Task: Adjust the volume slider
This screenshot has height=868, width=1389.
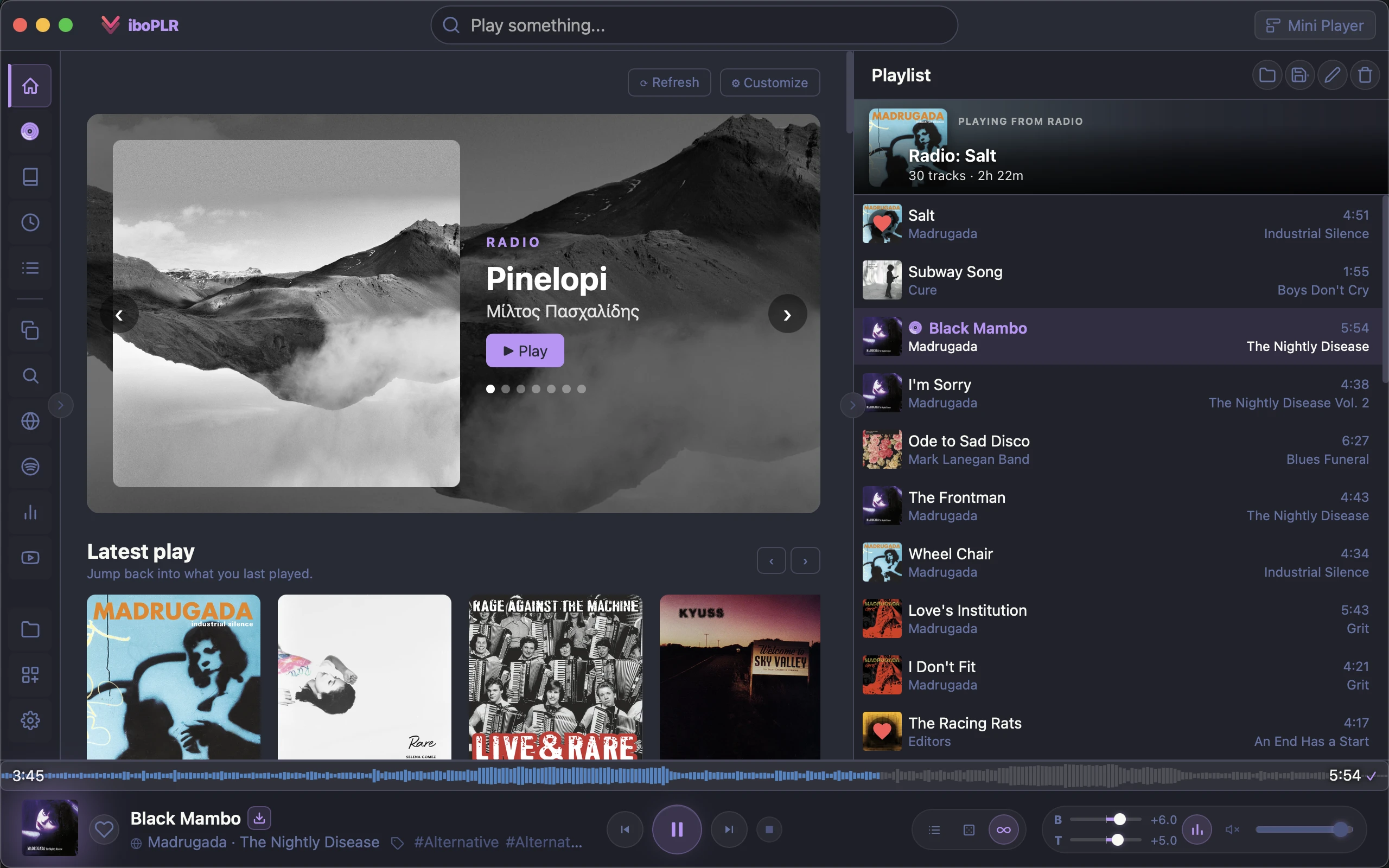Action: tap(1304, 829)
